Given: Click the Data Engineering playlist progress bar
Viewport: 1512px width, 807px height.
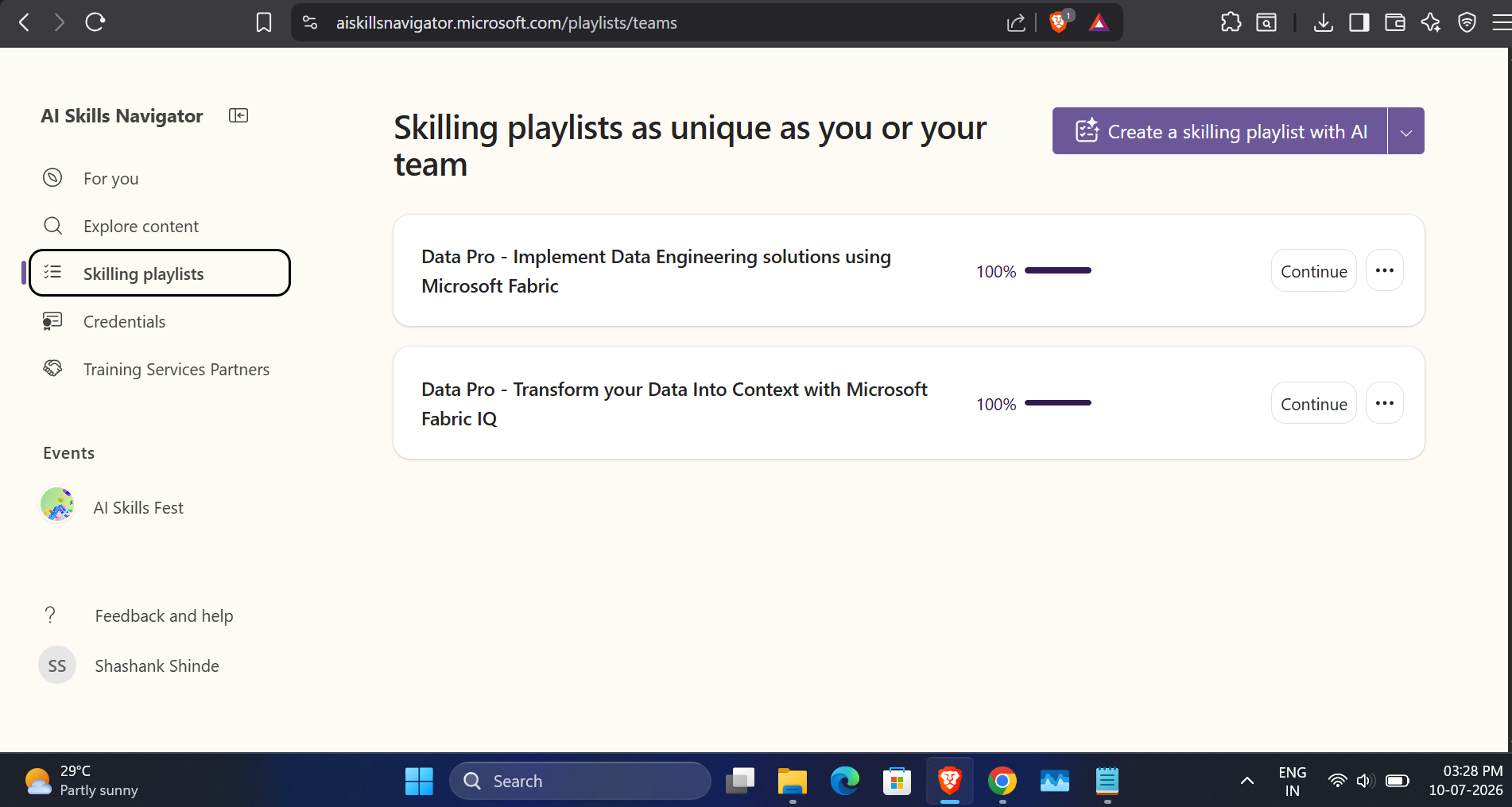Looking at the screenshot, I should (x=1058, y=270).
